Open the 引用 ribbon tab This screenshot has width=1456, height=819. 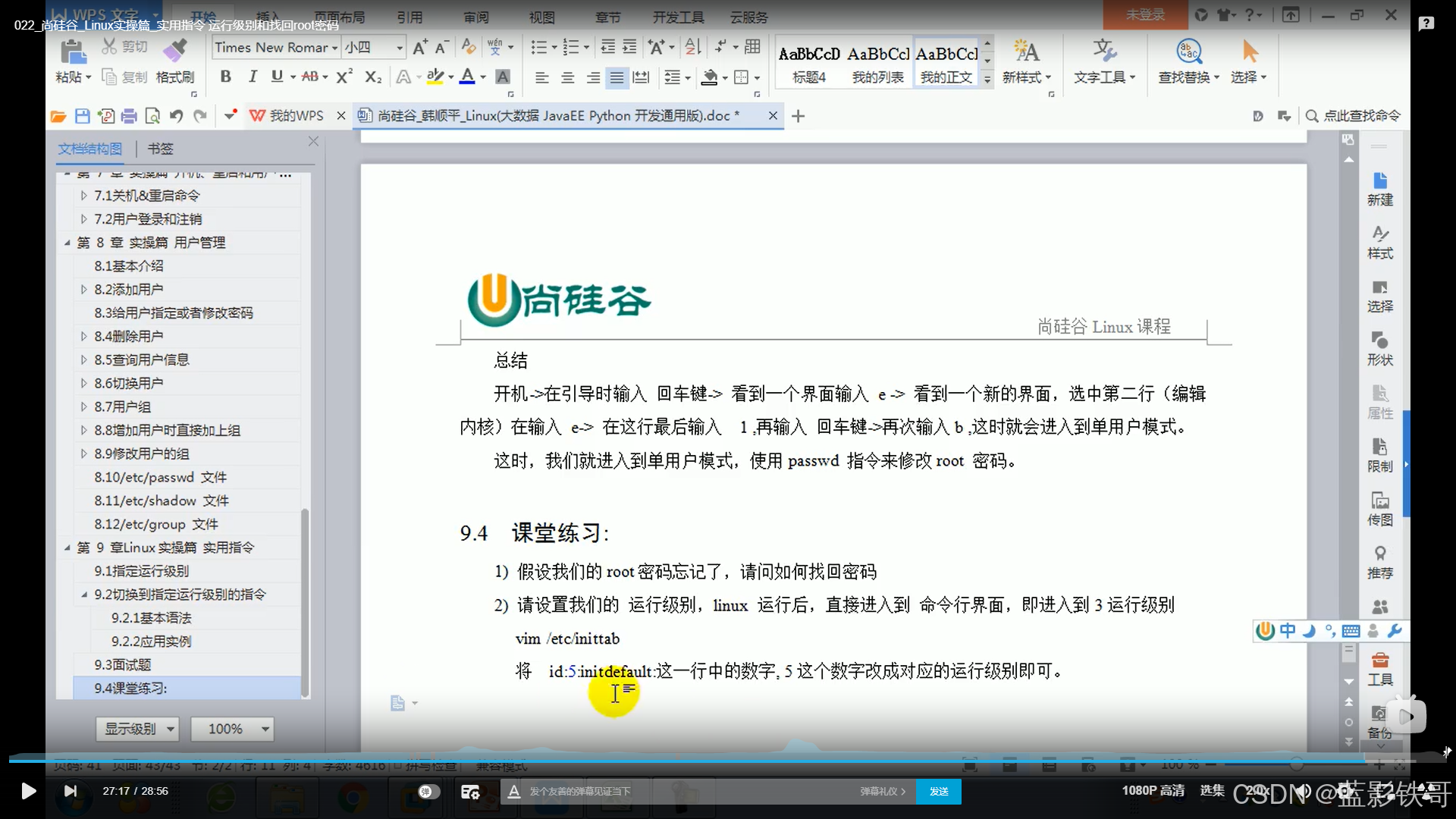pyautogui.click(x=409, y=17)
